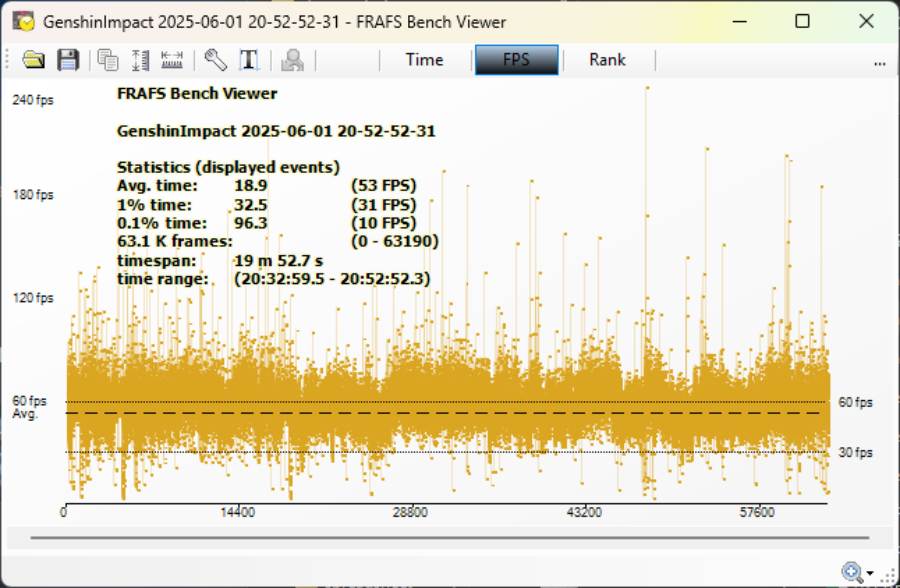This screenshot has width=900, height=588.
Task: Click the '57600' x-axis tick label
Action: tap(757, 512)
